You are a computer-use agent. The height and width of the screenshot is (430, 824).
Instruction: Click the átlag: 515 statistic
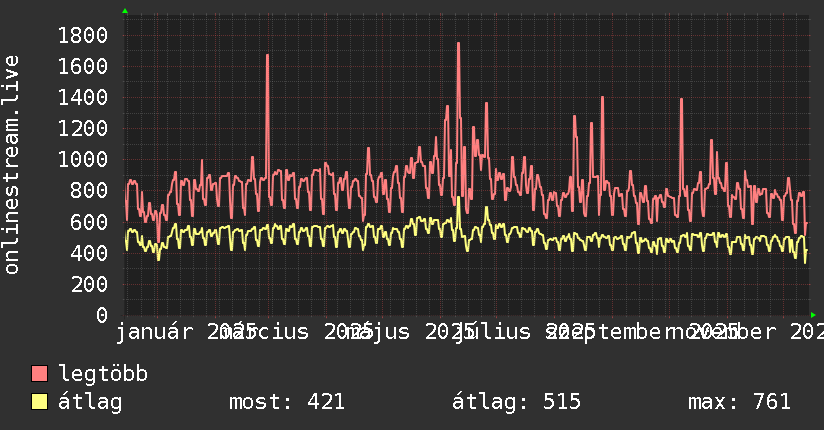click(x=517, y=402)
